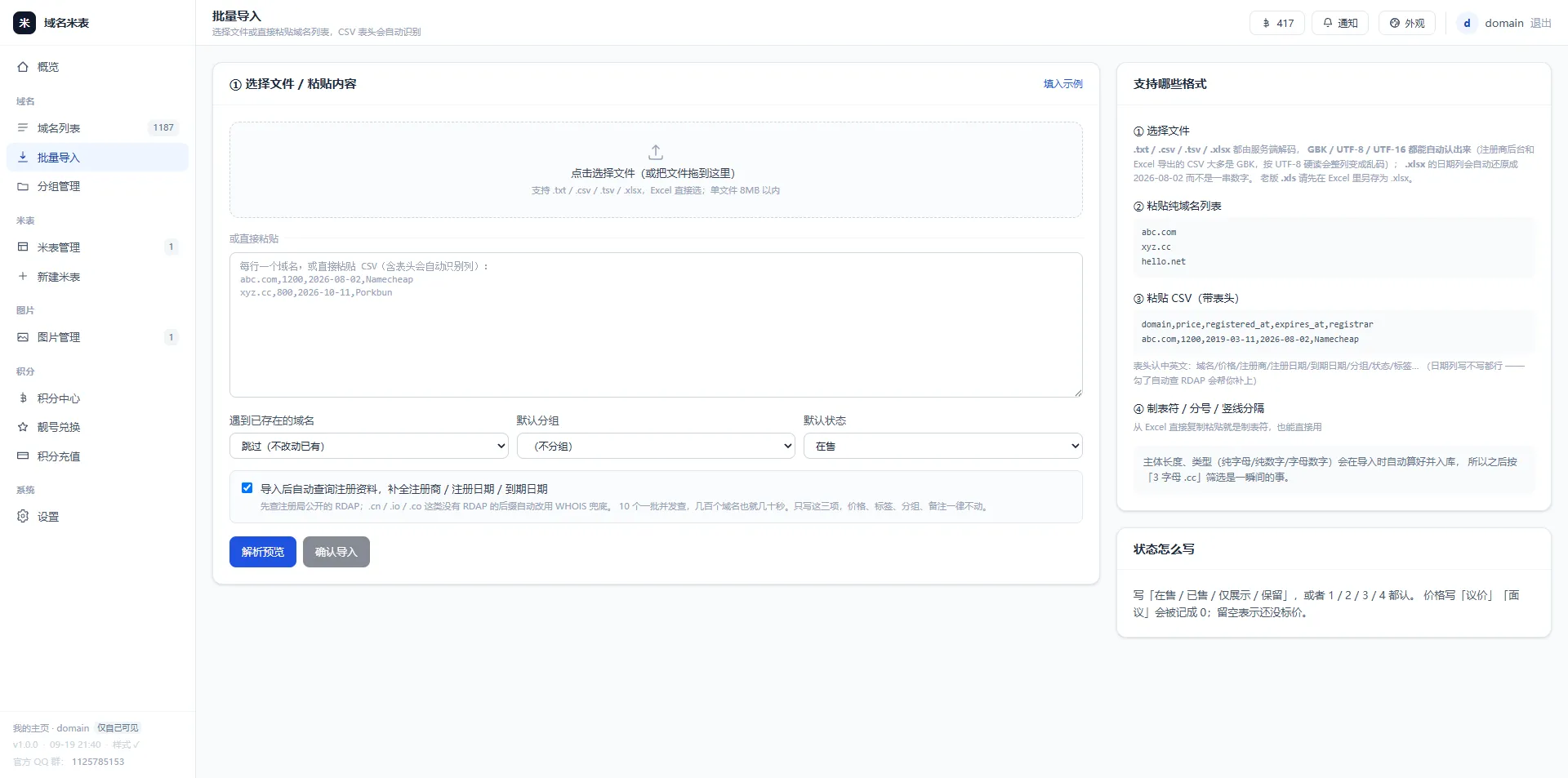Click the card icon for 积分充值
The image size is (1568, 778).
(x=23, y=456)
